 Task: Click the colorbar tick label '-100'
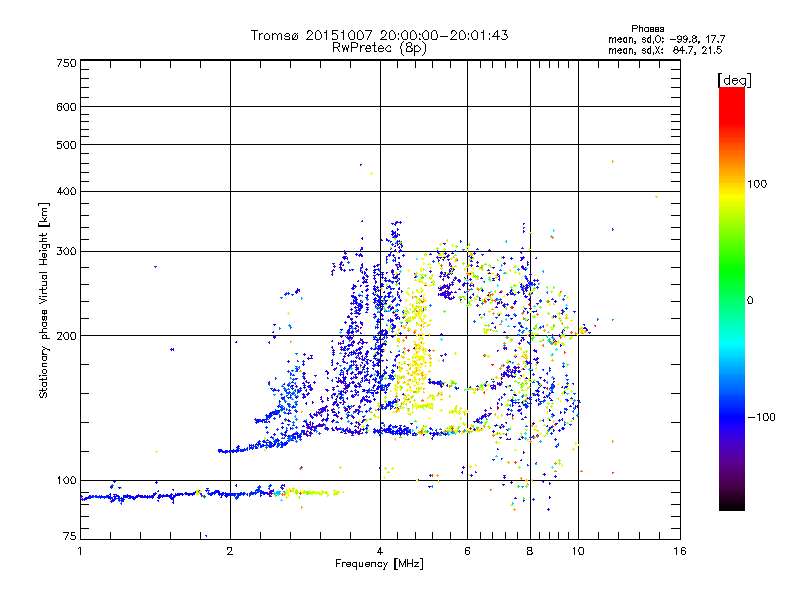coord(761,417)
